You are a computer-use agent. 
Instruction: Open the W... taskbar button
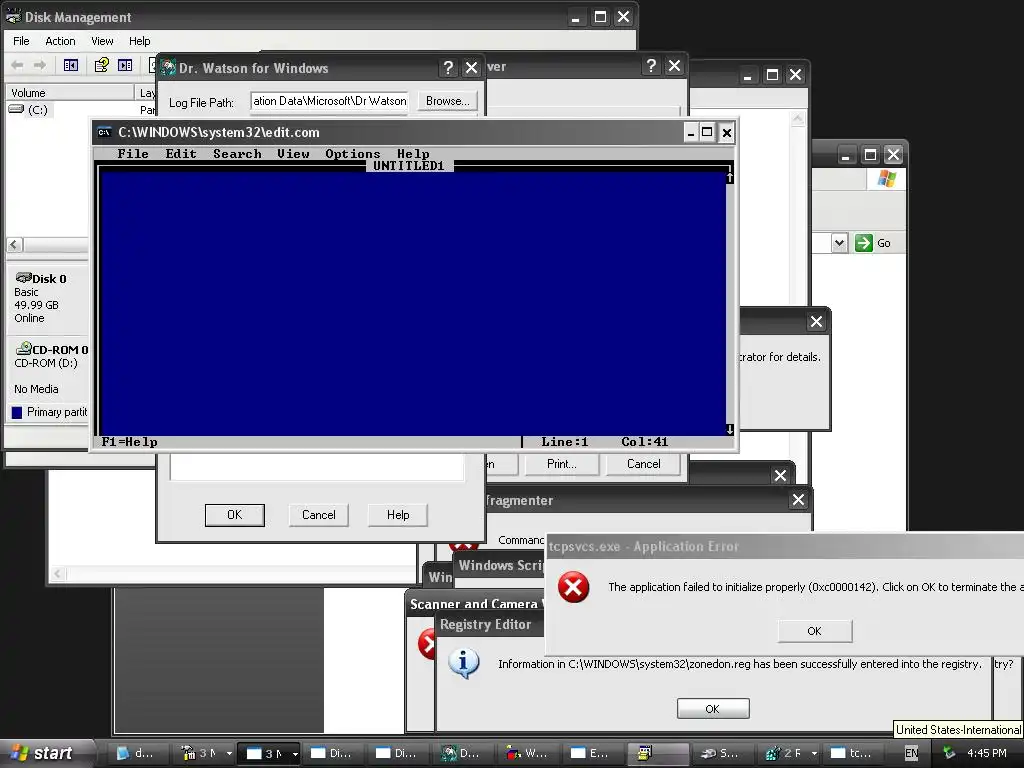(x=529, y=753)
